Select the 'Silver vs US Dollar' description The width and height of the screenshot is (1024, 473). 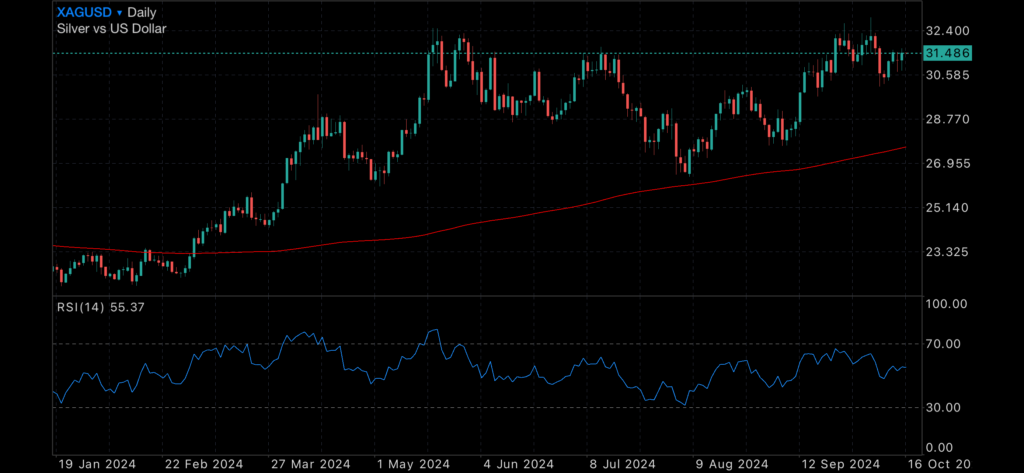coord(112,28)
